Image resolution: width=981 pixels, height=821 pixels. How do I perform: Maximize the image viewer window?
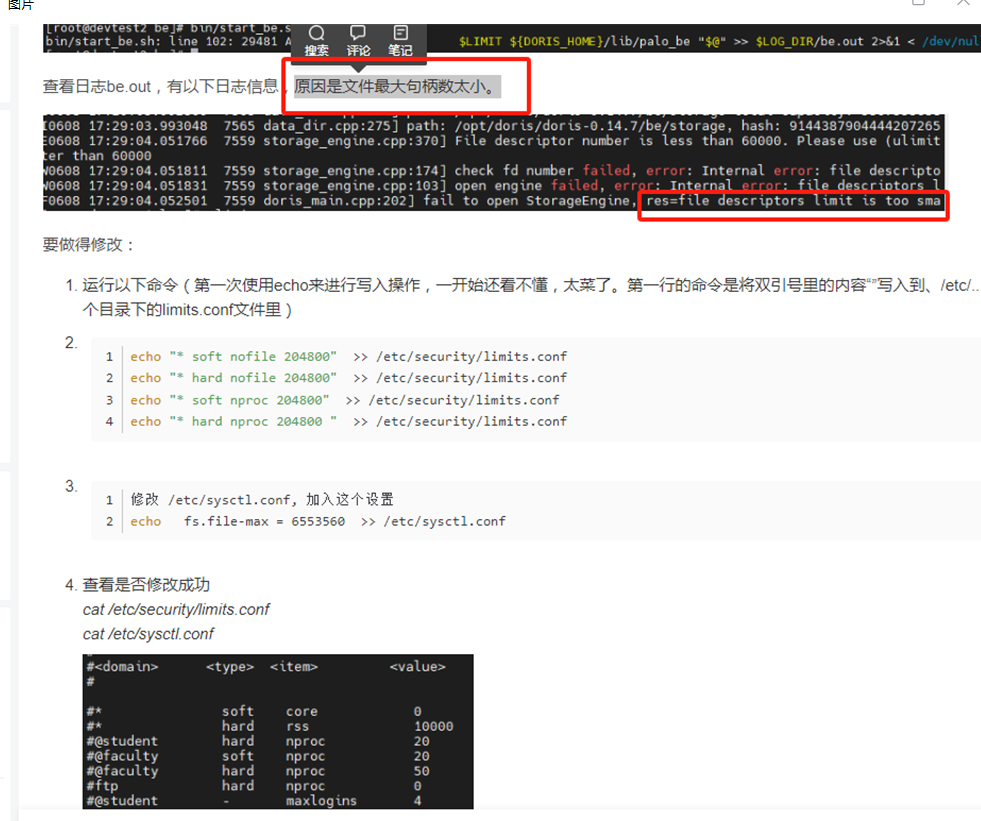point(919,4)
